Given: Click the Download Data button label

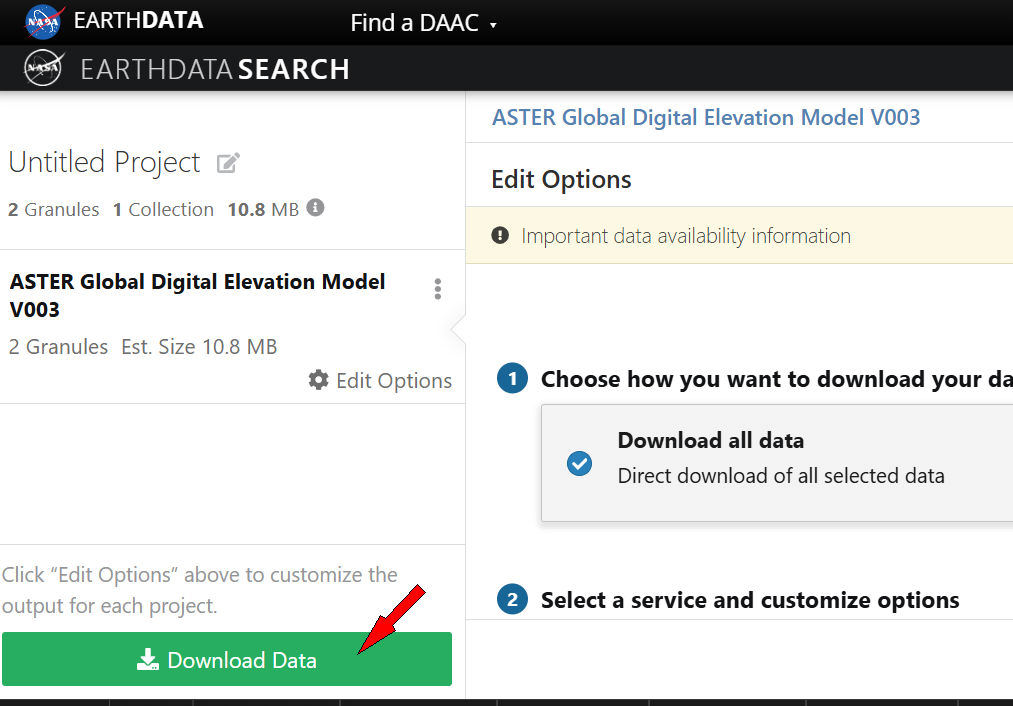Looking at the screenshot, I should coord(242,660).
